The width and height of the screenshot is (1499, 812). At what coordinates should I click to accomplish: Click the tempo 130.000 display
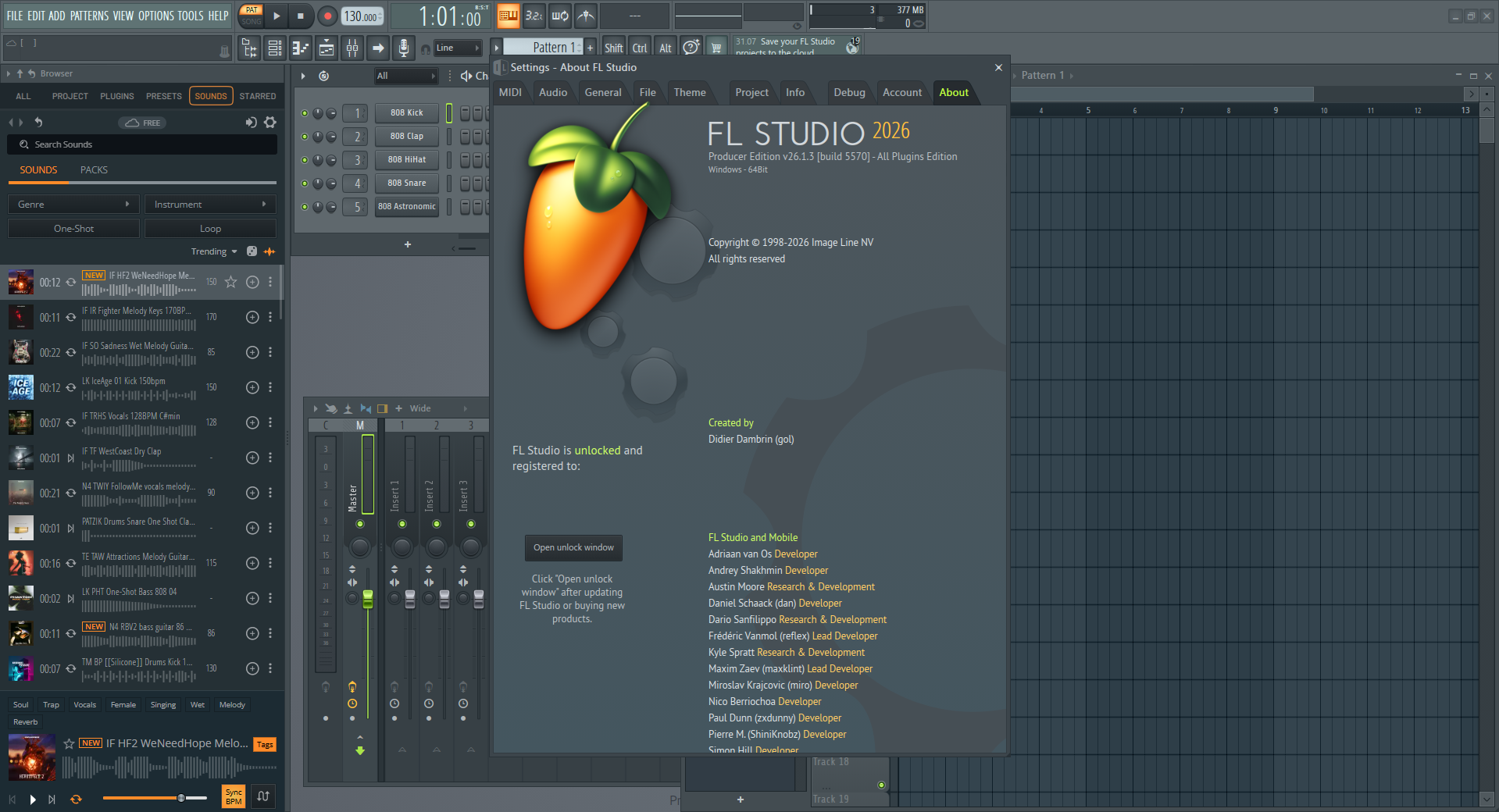(362, 16)
